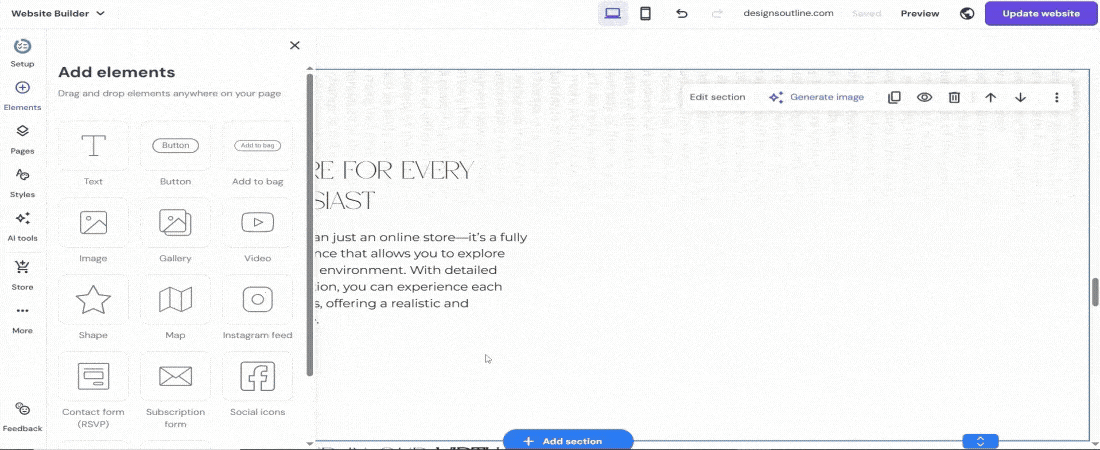Click the paragraph about the online store
Screen dimensions: 1100x450
pos(422,279)
